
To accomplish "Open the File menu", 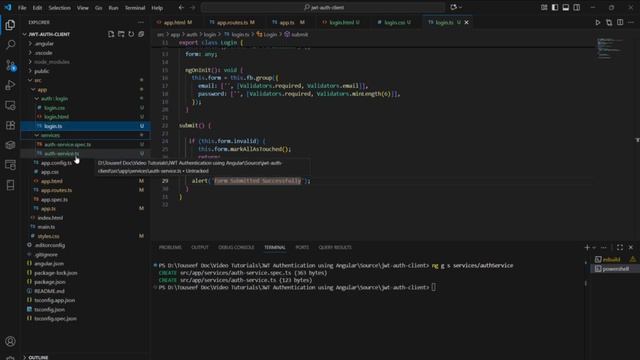I will pos(22,7).
